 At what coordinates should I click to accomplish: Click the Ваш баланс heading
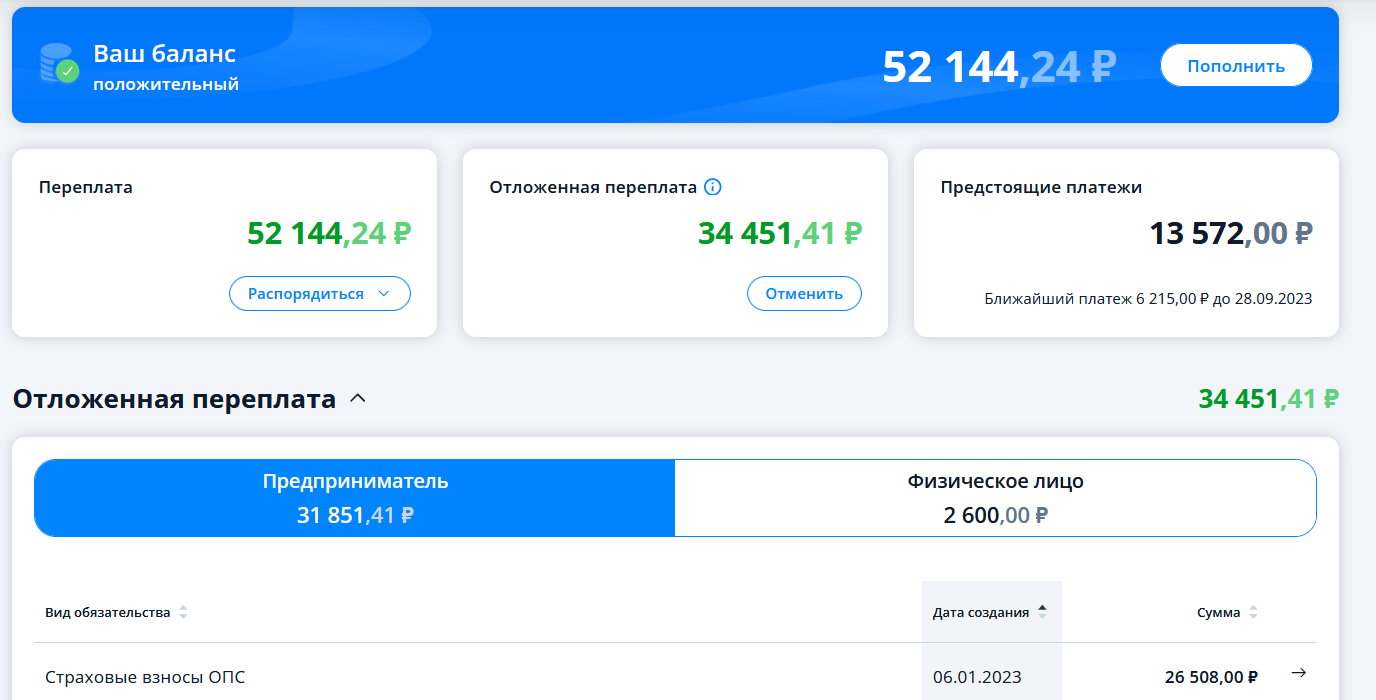coord(165,53)
